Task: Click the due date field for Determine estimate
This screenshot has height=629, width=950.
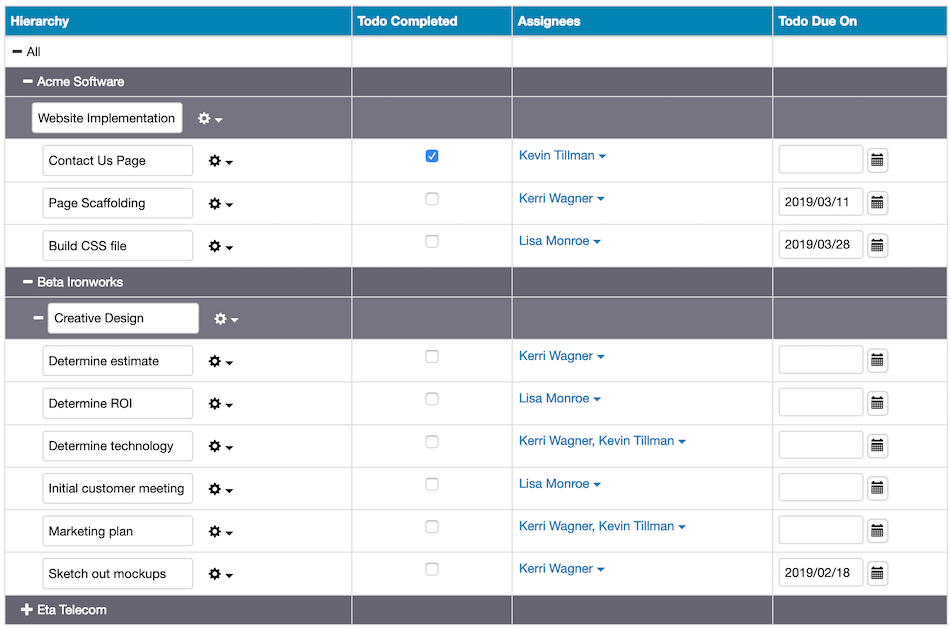Action: tap(820, 360)
